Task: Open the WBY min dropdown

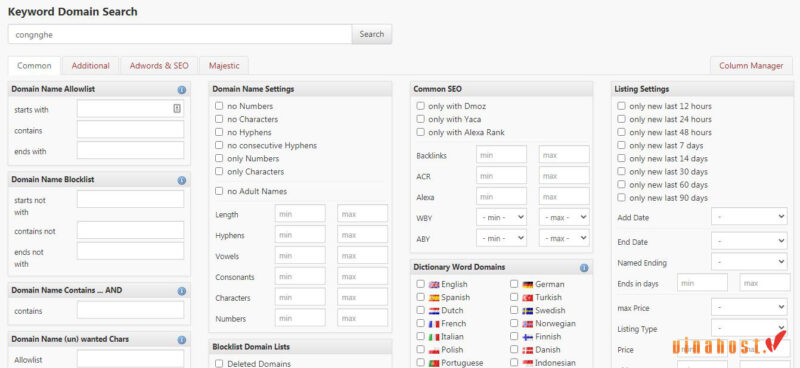Action: point(502,217)
